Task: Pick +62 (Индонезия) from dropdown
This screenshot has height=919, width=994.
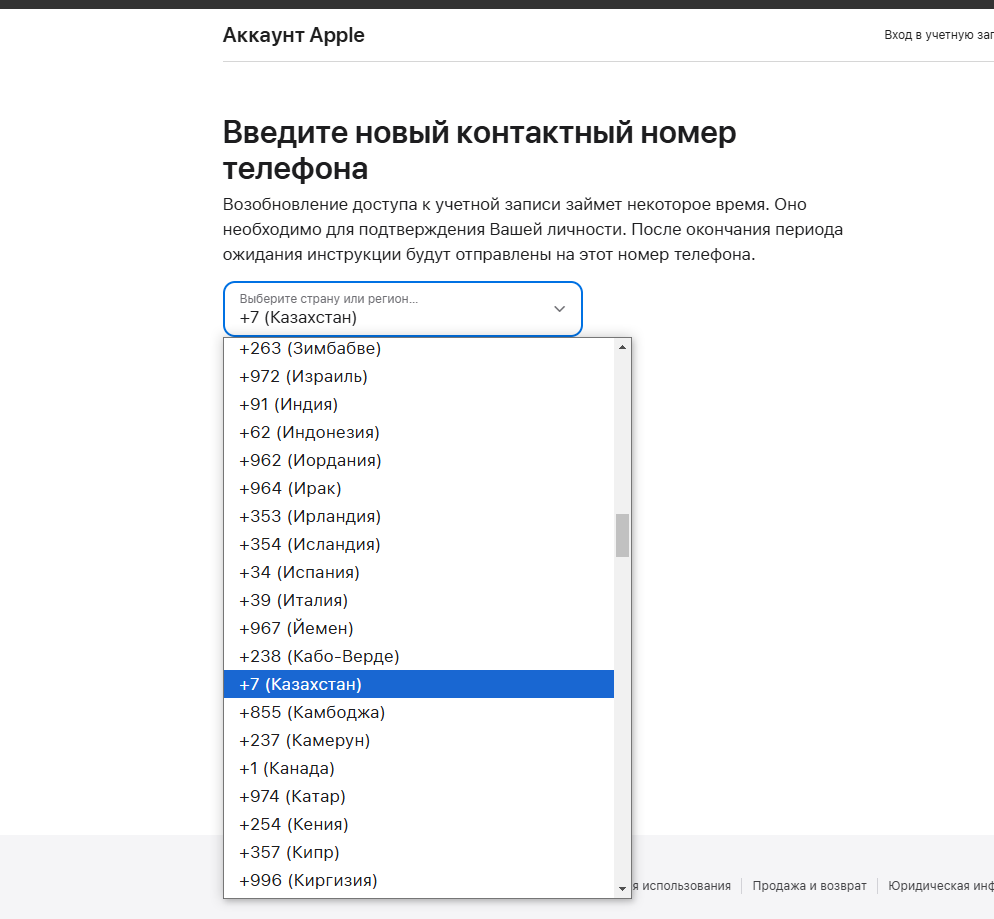Action: [x=418, y=432]
